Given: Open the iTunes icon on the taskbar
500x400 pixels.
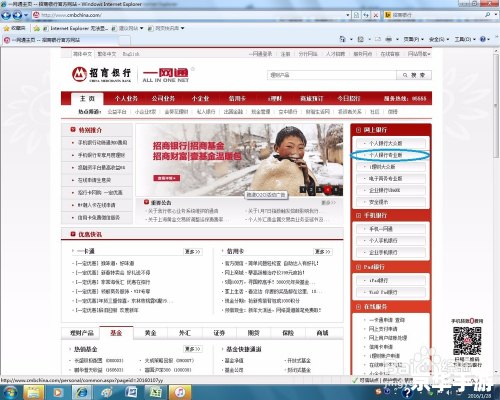Looking at the screenshot, I should (180, 392).
